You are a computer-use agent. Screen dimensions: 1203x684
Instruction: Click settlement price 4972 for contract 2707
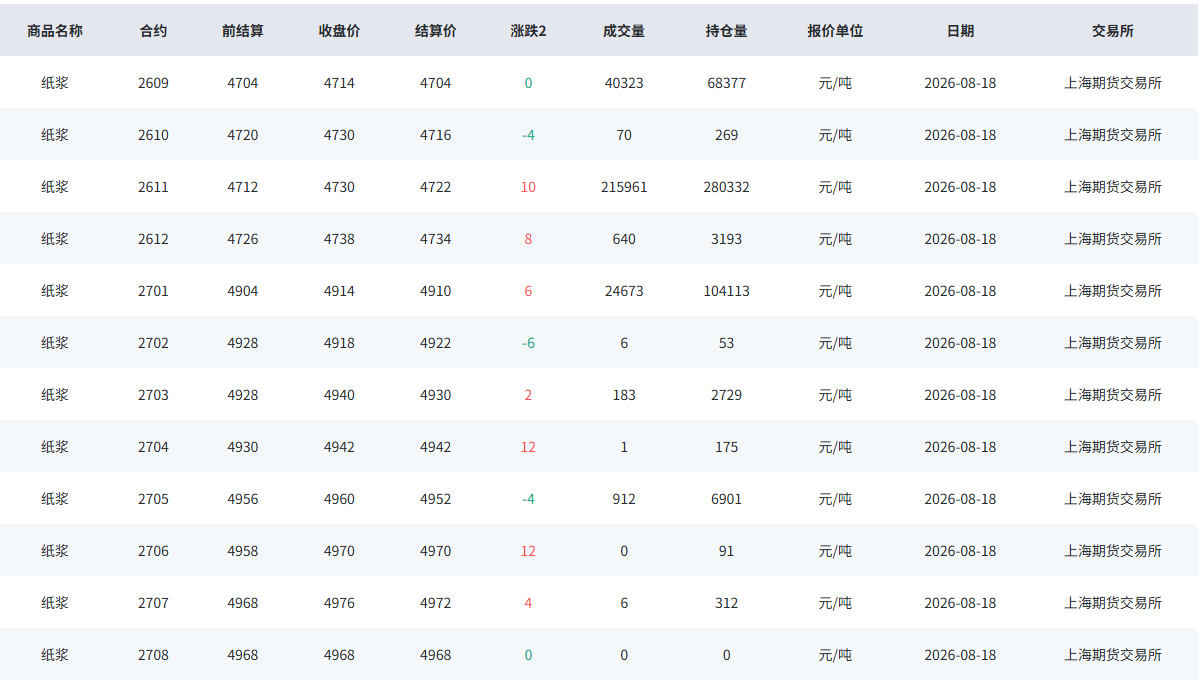point(435,603)
